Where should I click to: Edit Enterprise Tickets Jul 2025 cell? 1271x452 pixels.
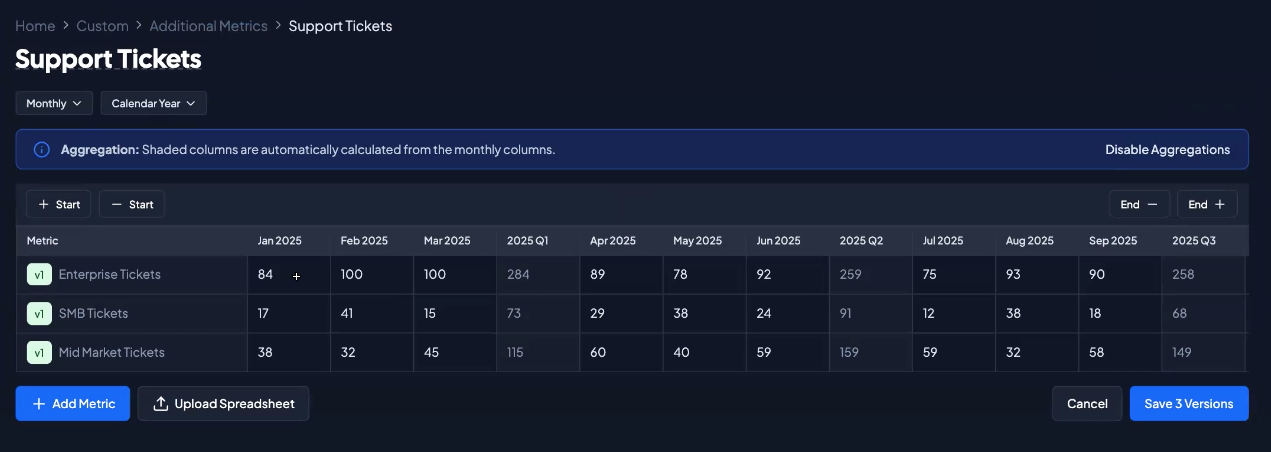[x=954, y=275]
